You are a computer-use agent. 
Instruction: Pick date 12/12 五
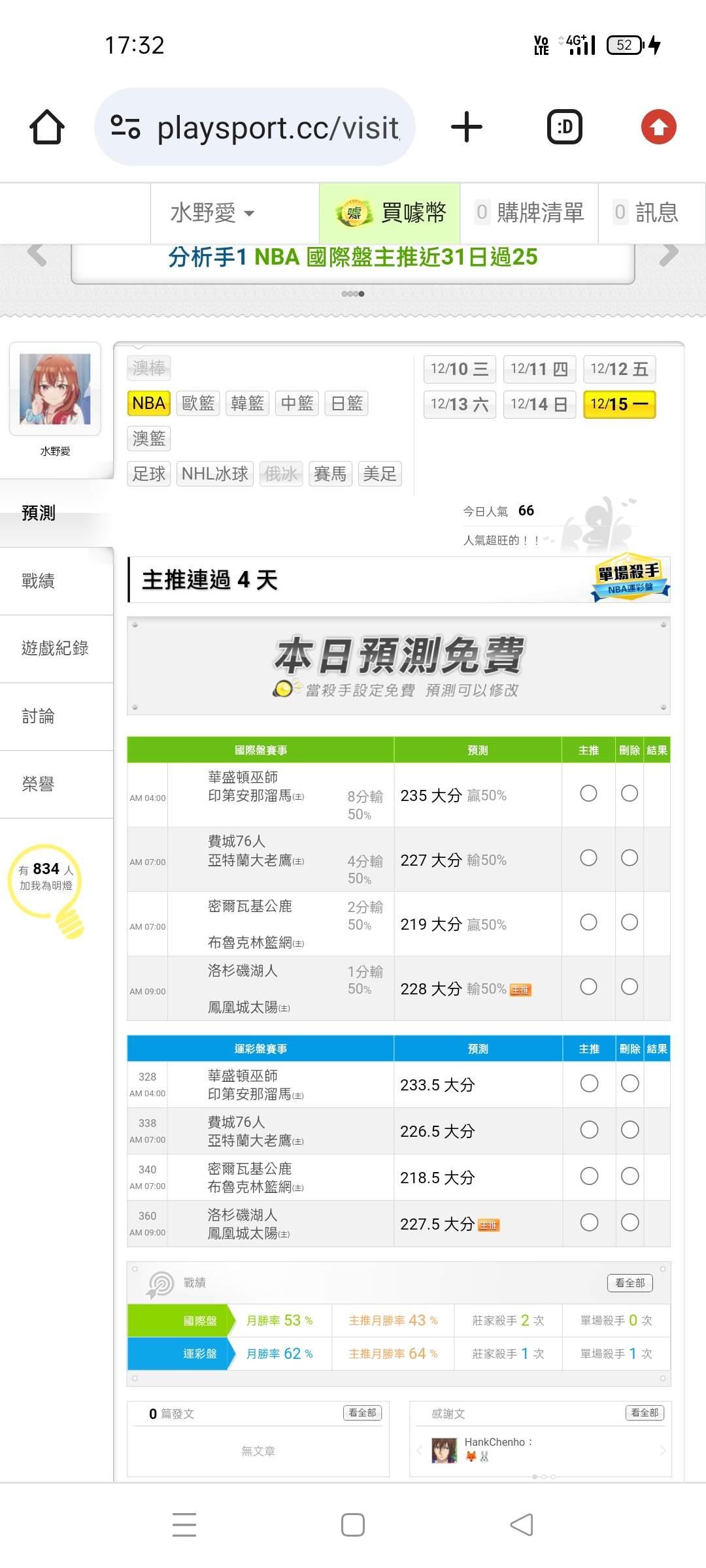pyautogui.click(x=619, y=369)
